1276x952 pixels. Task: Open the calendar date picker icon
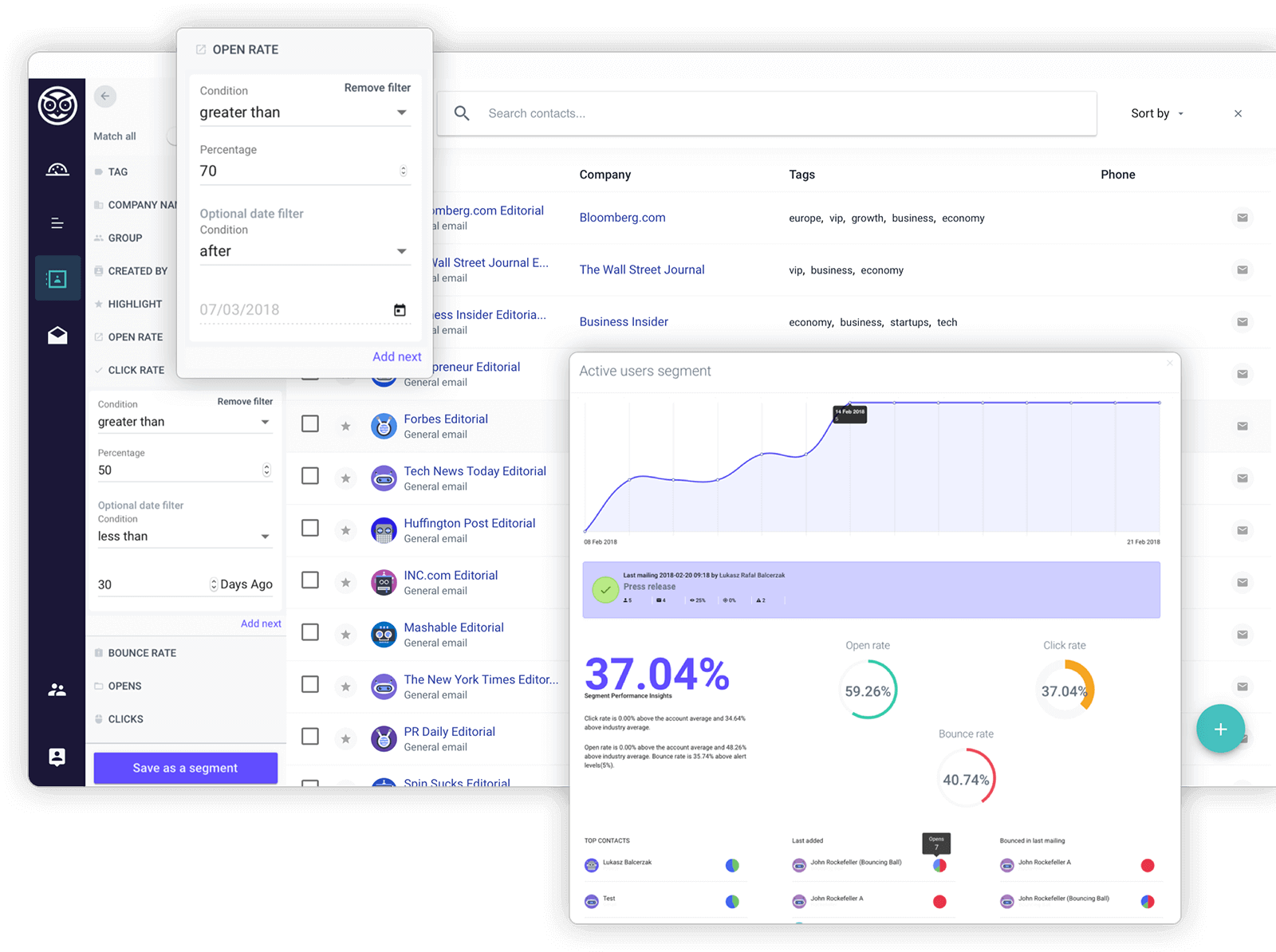(x=400, y=310)
